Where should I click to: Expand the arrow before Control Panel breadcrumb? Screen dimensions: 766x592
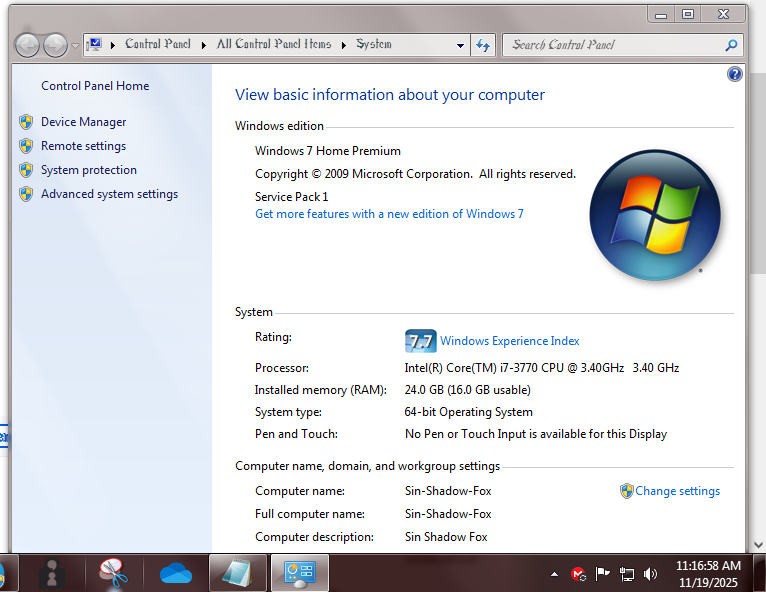(x=113, y=45)
